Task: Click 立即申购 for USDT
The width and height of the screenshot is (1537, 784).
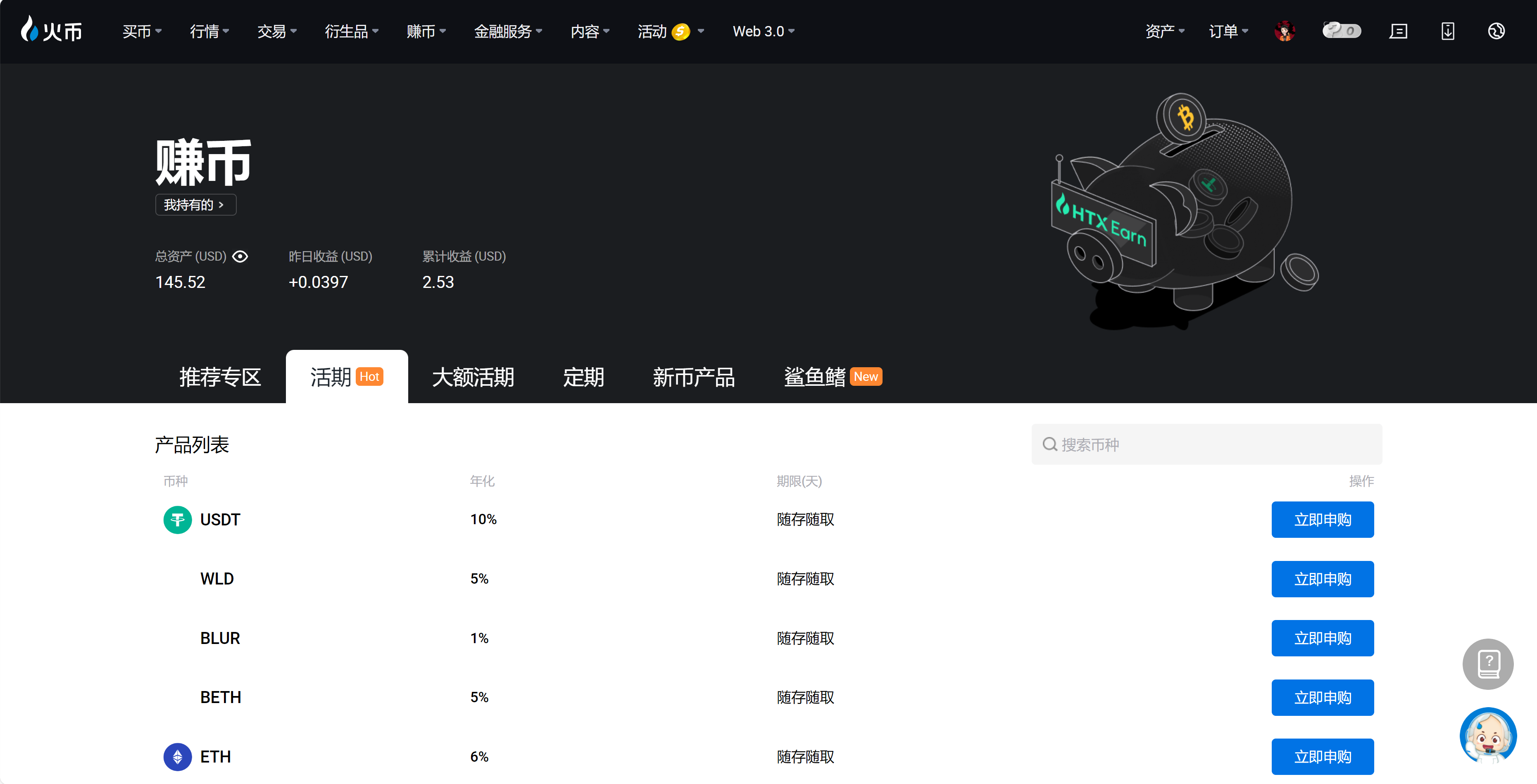Action: tap(1322, 520)
